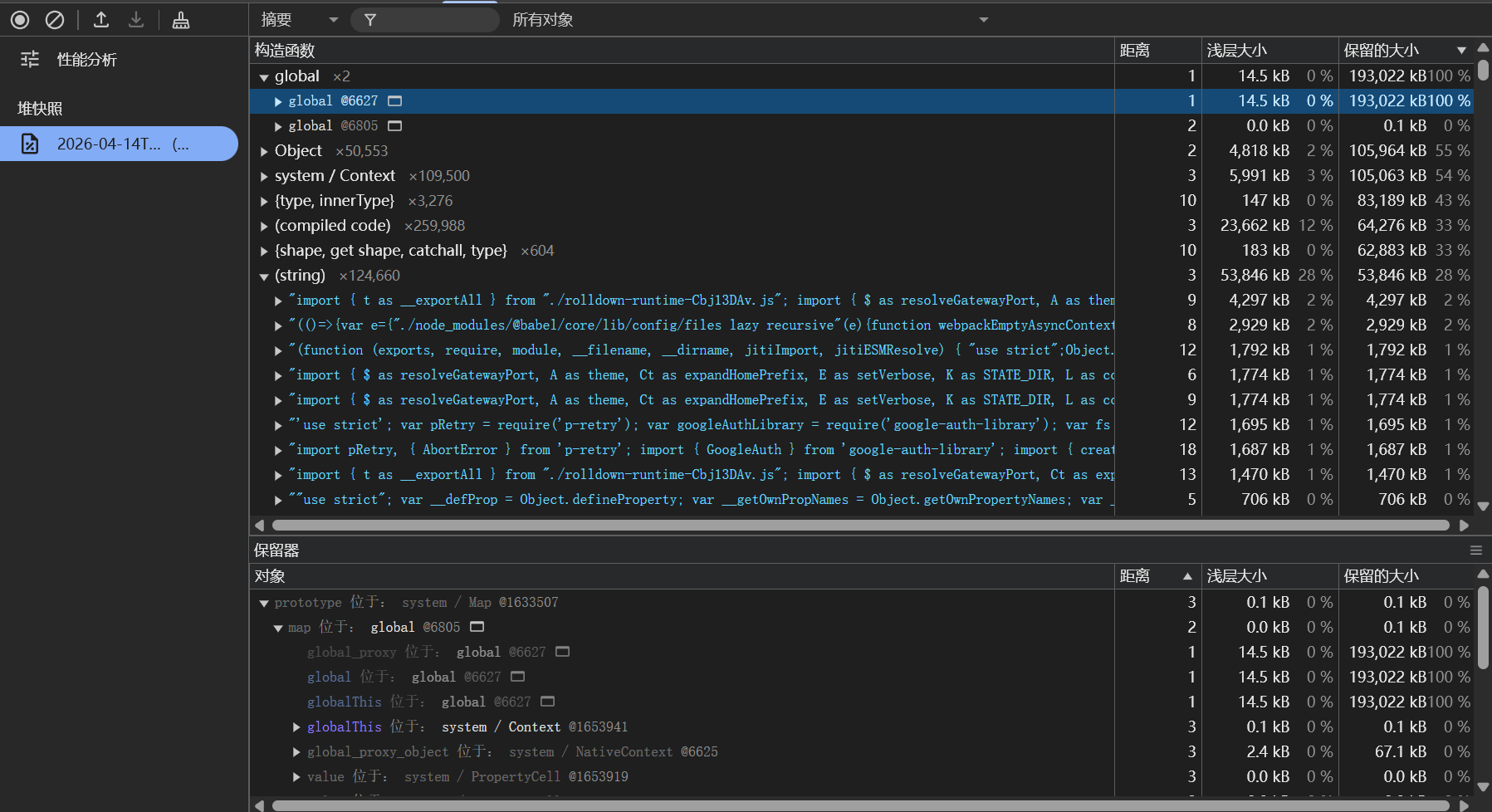
Task: Click the load profile upload icon
Action: click(101, 20)
